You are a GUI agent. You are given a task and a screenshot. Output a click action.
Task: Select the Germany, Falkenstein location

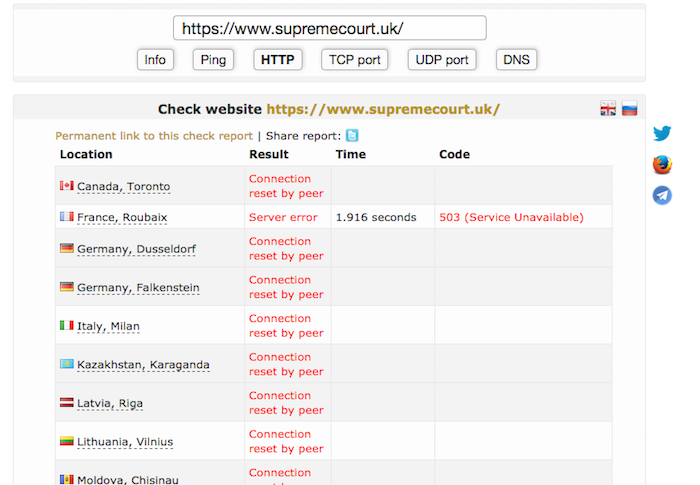point(138,288)
